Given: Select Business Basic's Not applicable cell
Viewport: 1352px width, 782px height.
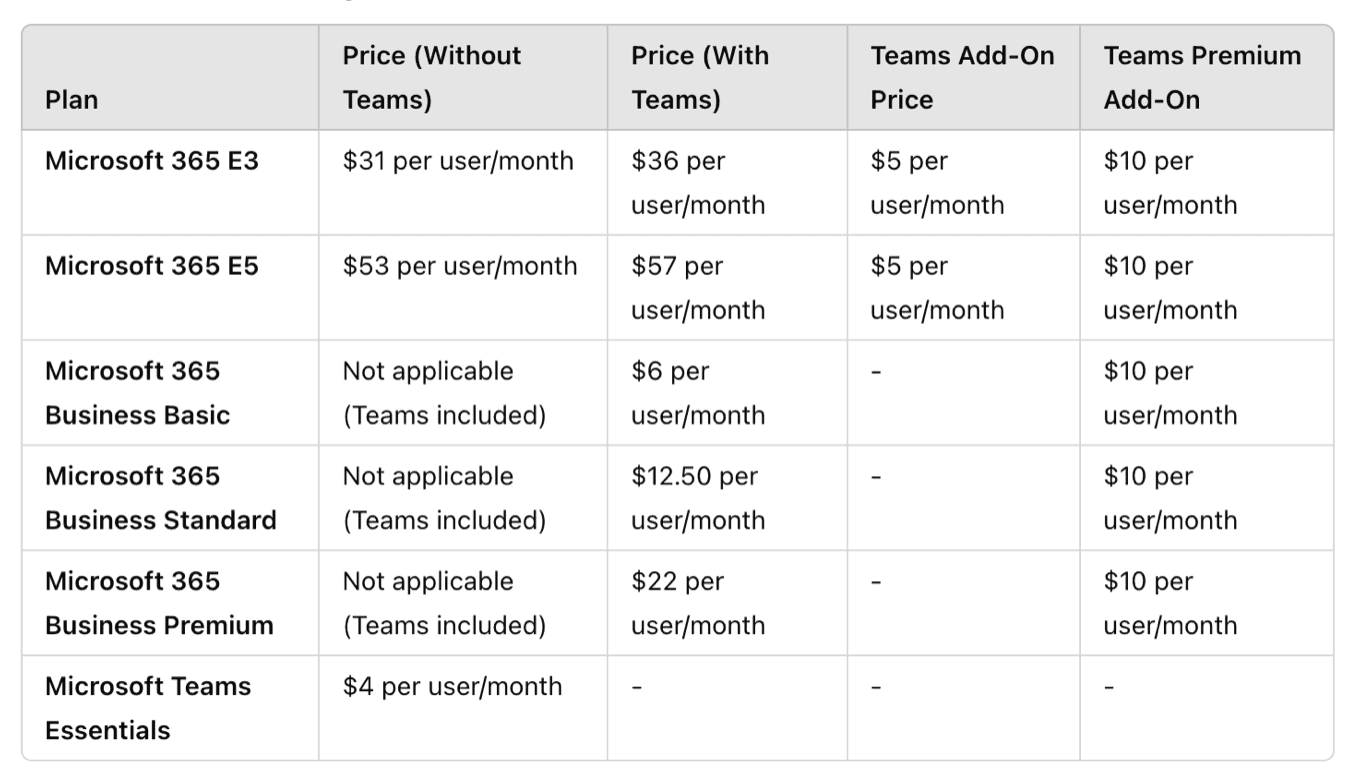Looking at the screenshot, I should click(445, 393).
